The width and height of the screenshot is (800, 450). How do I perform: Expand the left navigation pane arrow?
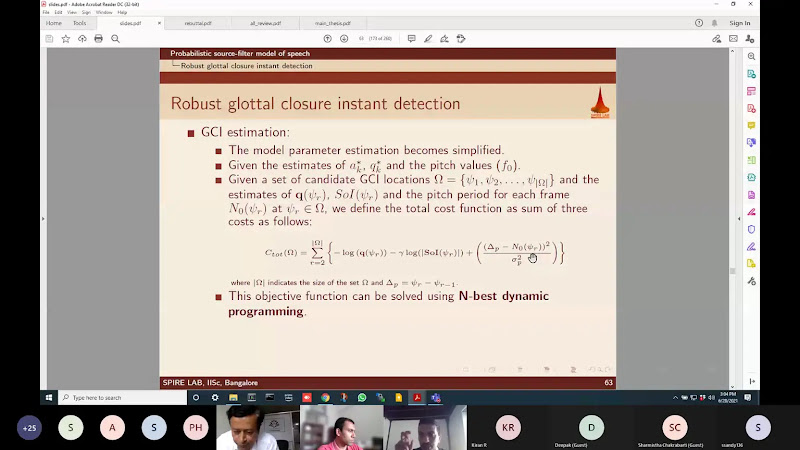click(43, 219)
